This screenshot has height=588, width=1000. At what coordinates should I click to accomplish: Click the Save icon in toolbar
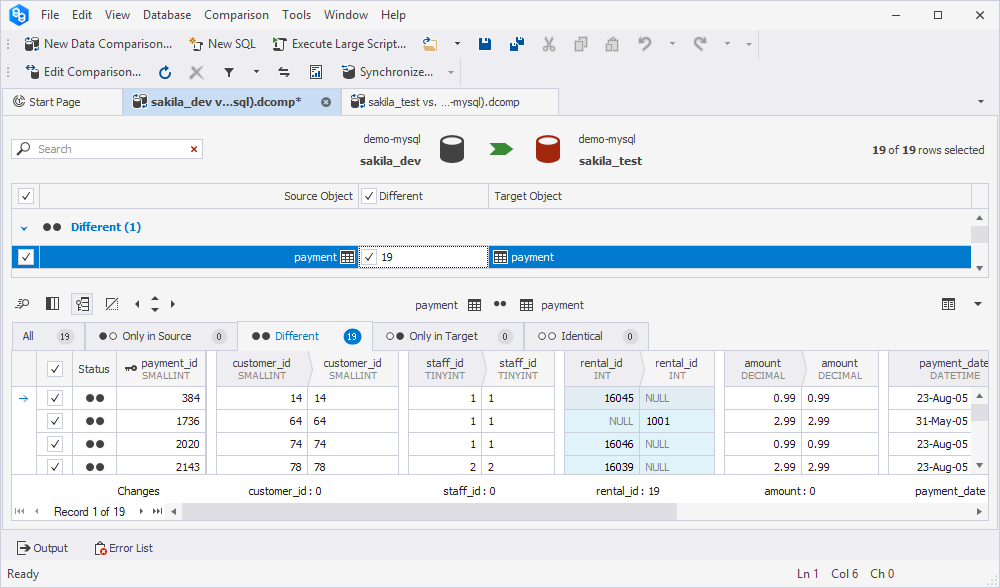coord(485,44)
